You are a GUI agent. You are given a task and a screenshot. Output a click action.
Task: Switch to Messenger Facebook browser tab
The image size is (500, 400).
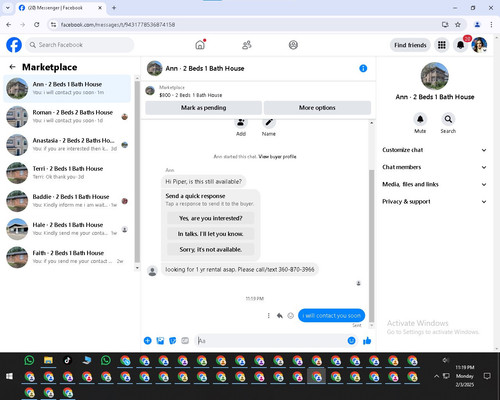point(60,8)
